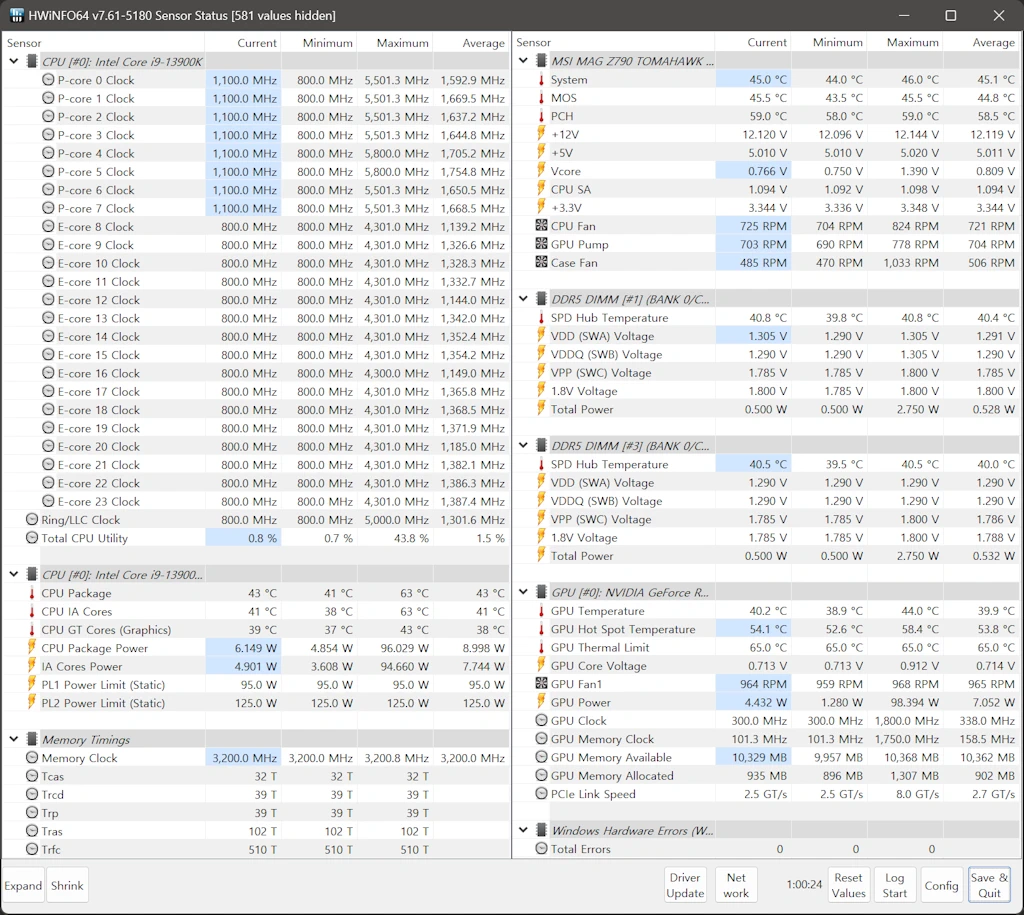Image resolution: width=1024 pixels, height=915 pixels.
Task: Select the P-core 4 Clock row
Action: [x=255, y=153]
